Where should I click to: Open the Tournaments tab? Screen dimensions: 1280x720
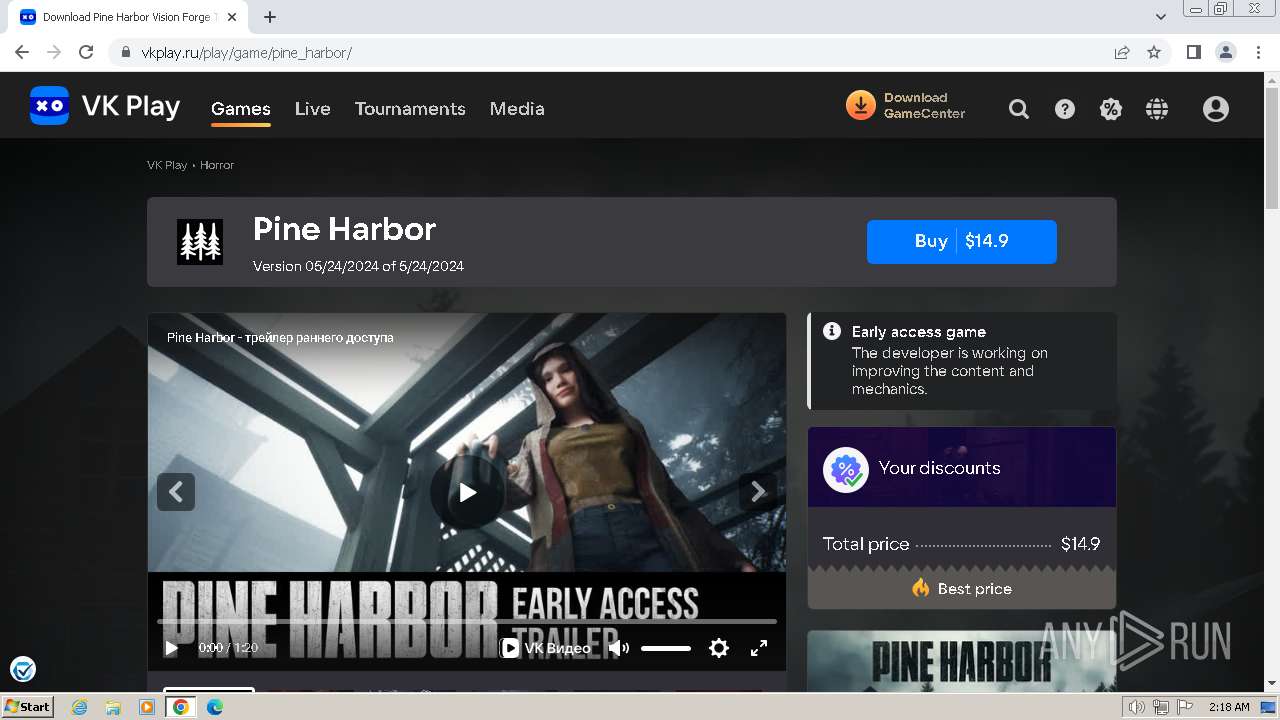(410, 109)
